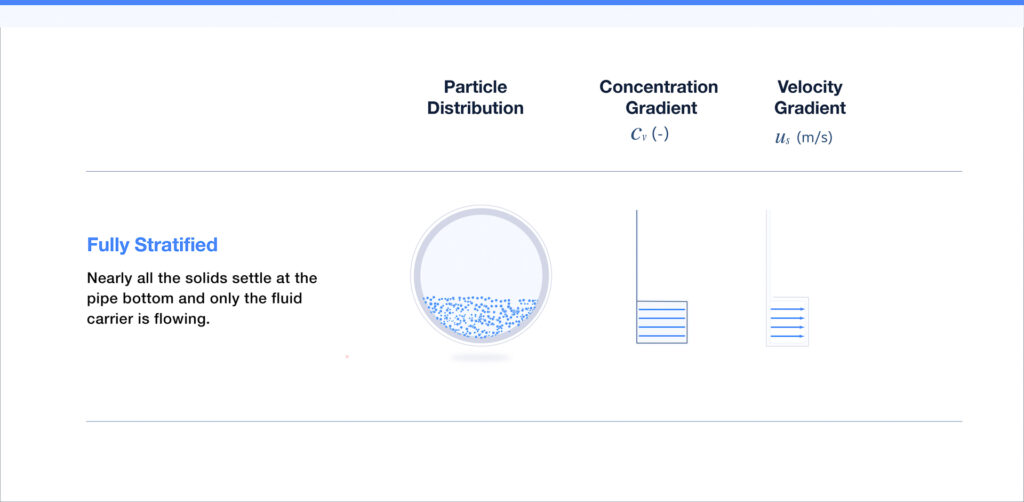The width and height of the screenshot is (1024, 502).
Task: Select the Concentration Gradient column header
Action: click(658, 97)
